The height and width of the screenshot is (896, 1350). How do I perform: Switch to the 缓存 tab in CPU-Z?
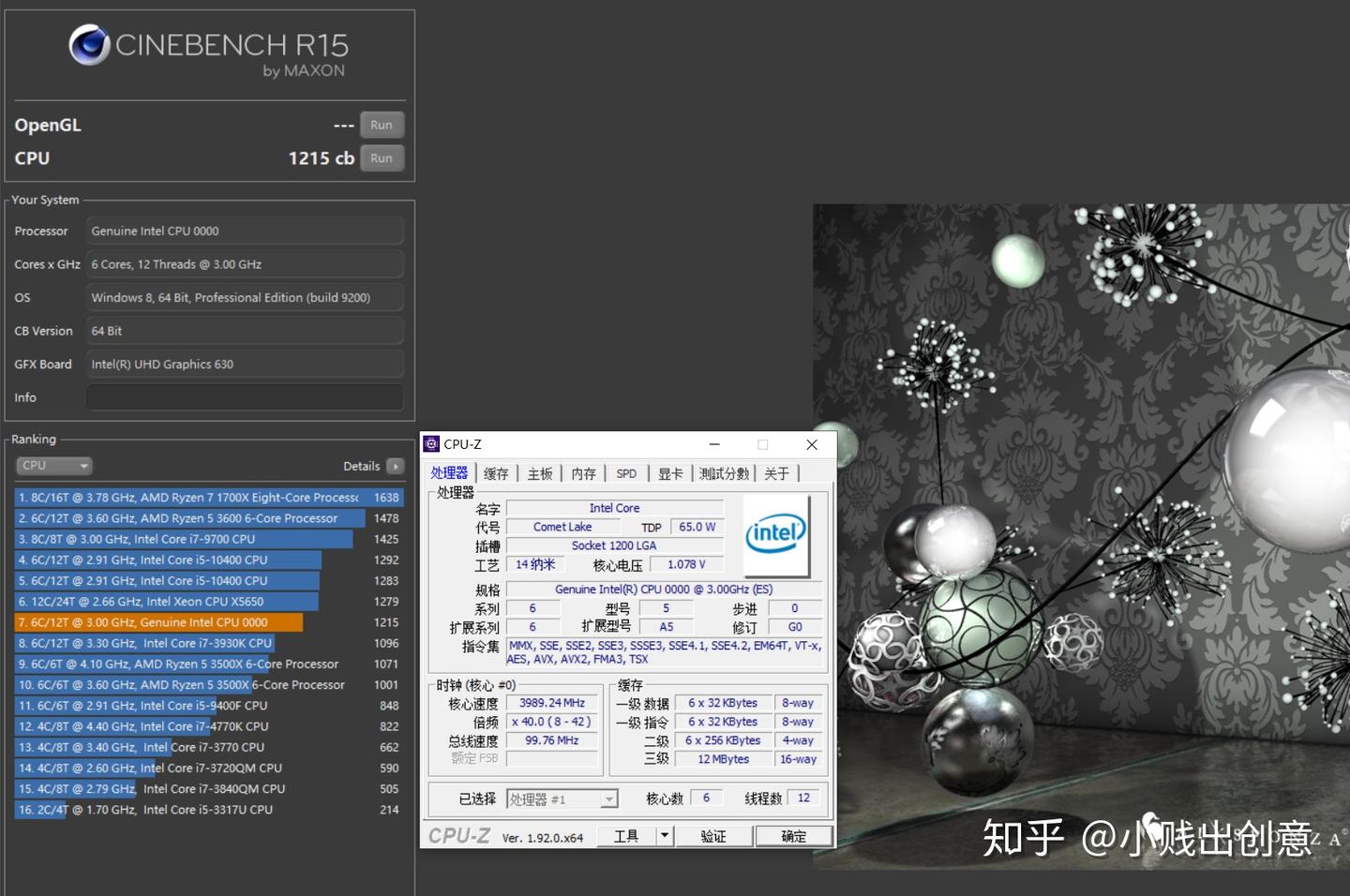tap(496, 474)
